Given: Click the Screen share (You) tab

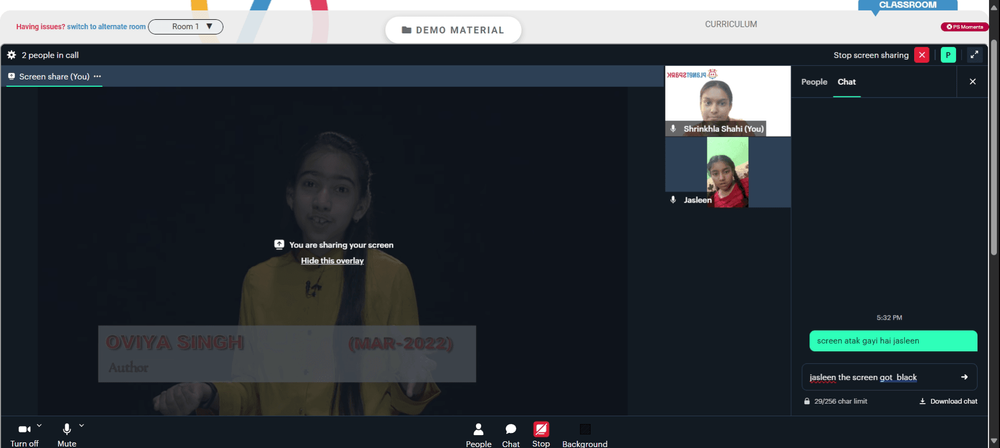Looking at the screenshot, I should tap(54, 76).
